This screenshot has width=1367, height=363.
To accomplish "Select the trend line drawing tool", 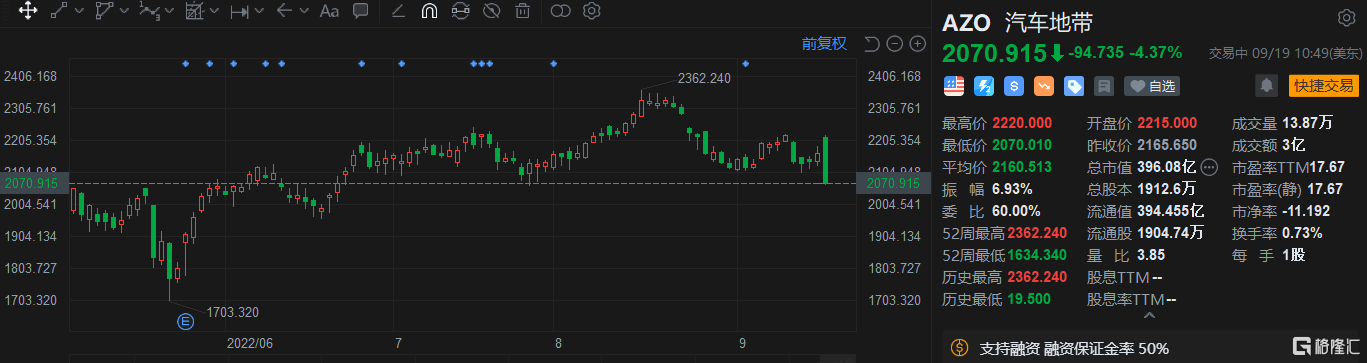I will [59, 12].
